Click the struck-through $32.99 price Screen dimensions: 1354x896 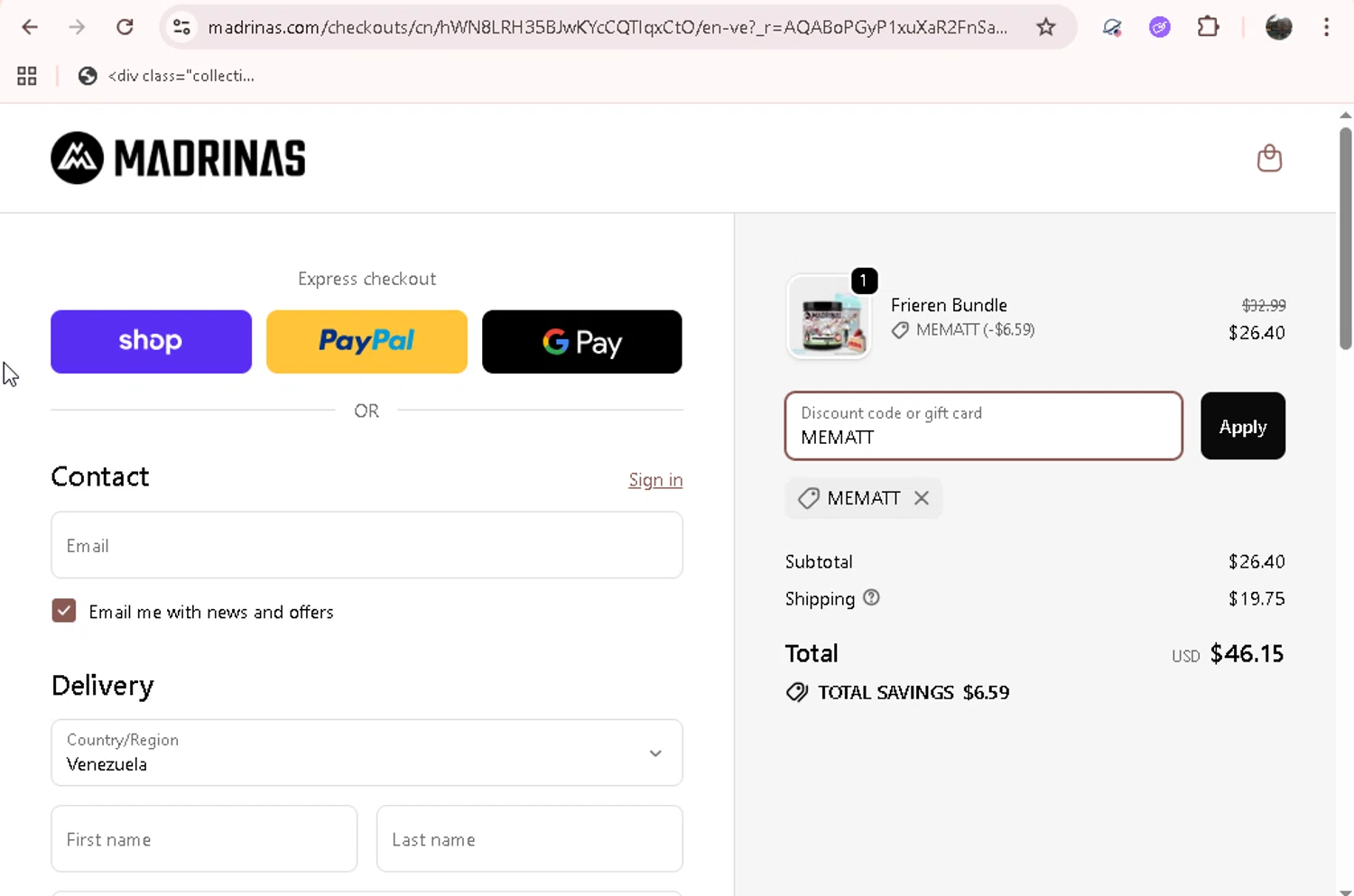point(1264,305)
